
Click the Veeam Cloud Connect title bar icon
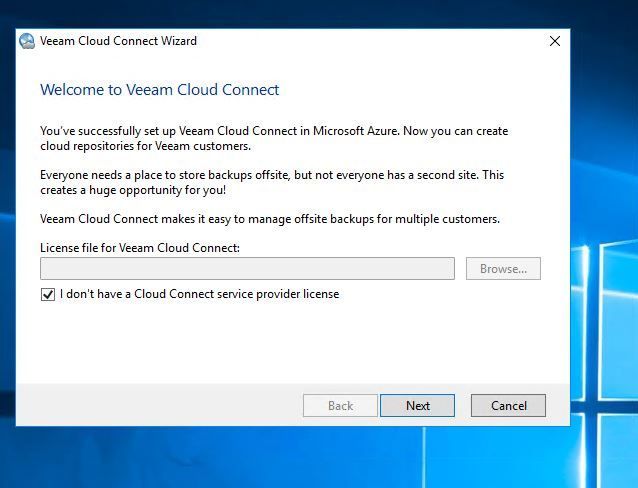[x=27, y=41]
